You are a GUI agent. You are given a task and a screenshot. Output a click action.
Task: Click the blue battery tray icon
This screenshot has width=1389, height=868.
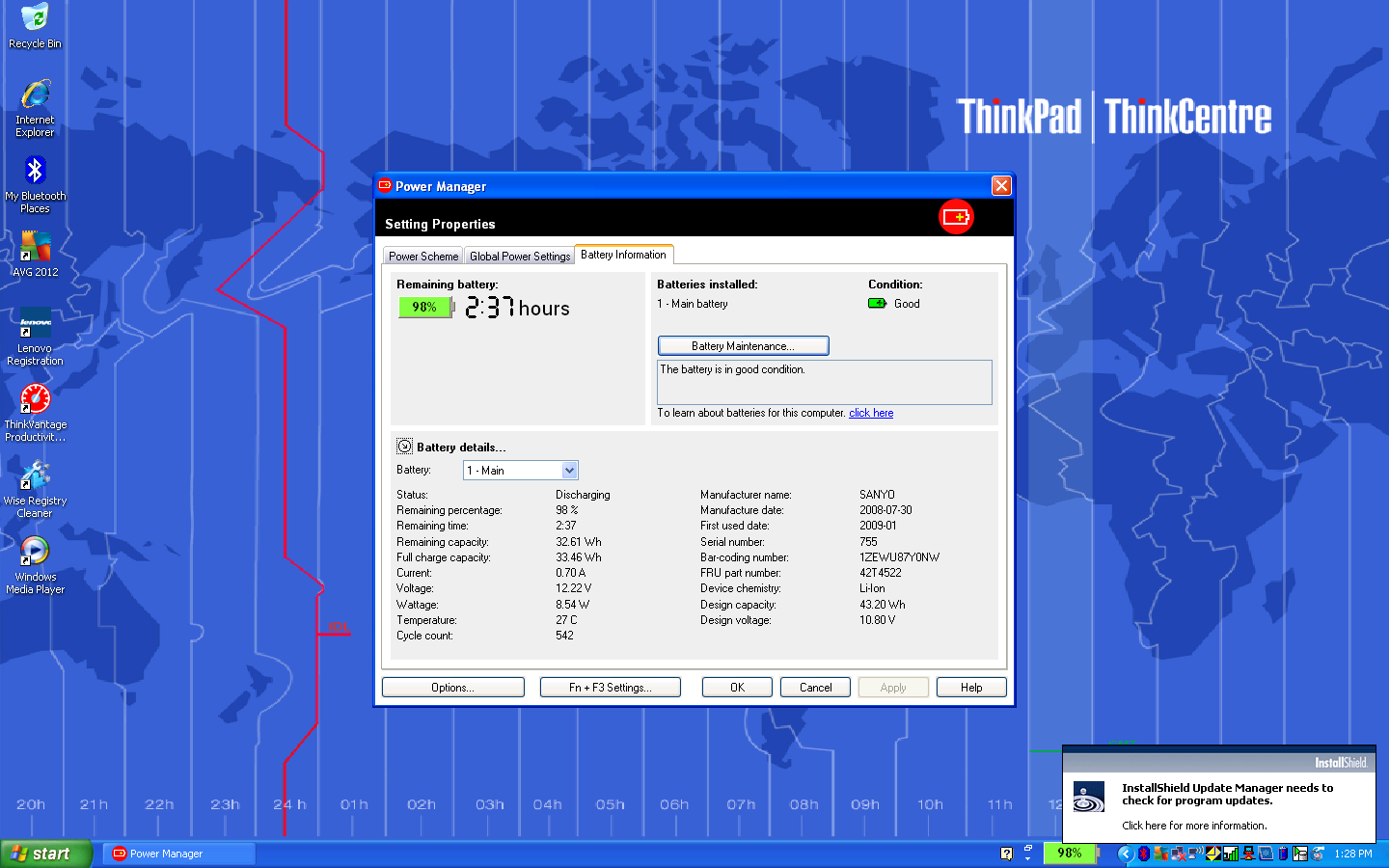[1283, 854]
